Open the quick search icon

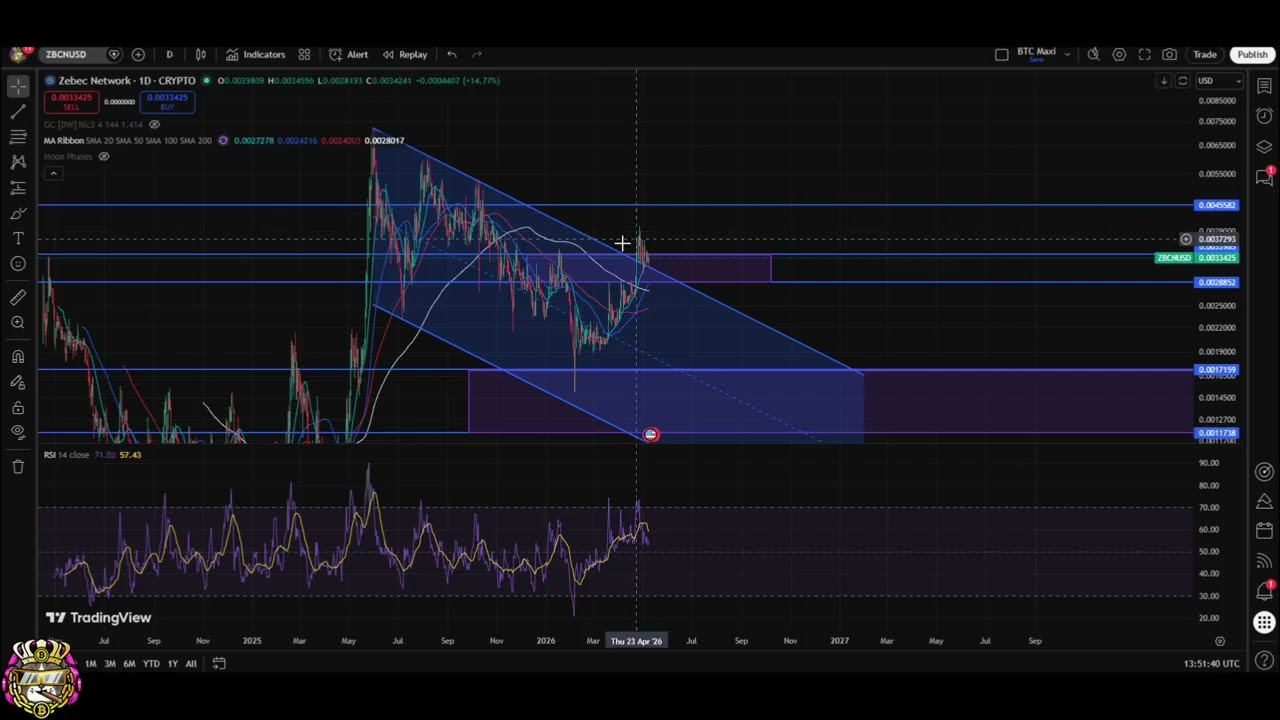(x=1093, y=55)
